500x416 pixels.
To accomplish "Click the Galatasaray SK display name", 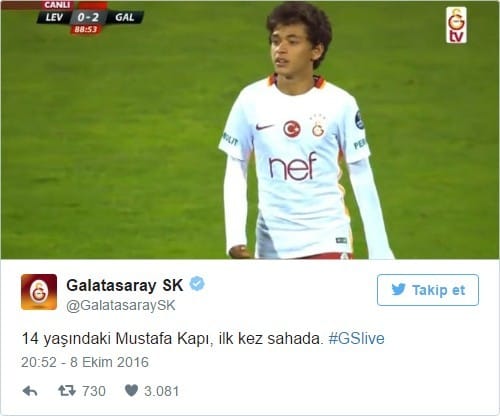I will coord(125,285).
